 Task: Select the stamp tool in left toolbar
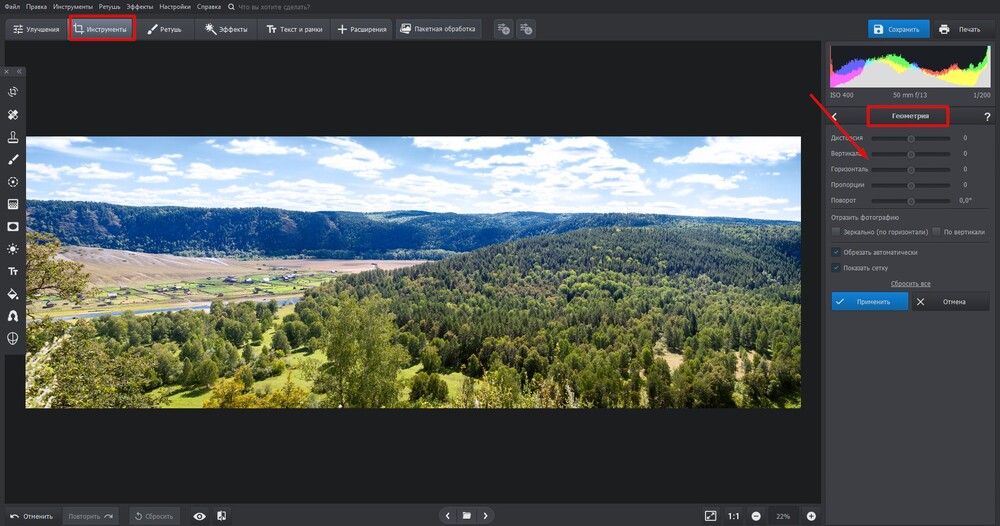[13, 137]
